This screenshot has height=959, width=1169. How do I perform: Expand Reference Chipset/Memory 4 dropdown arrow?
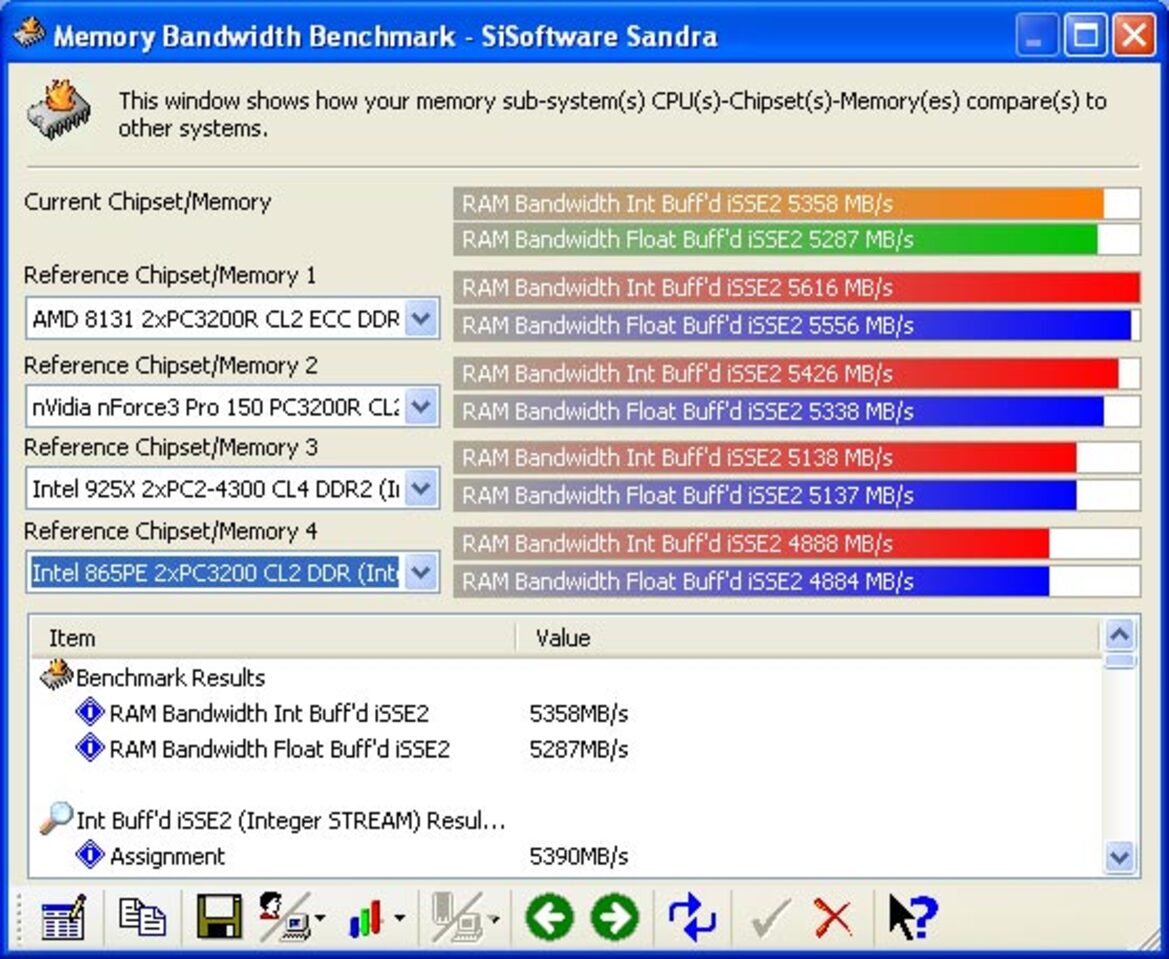click(421, 573)
